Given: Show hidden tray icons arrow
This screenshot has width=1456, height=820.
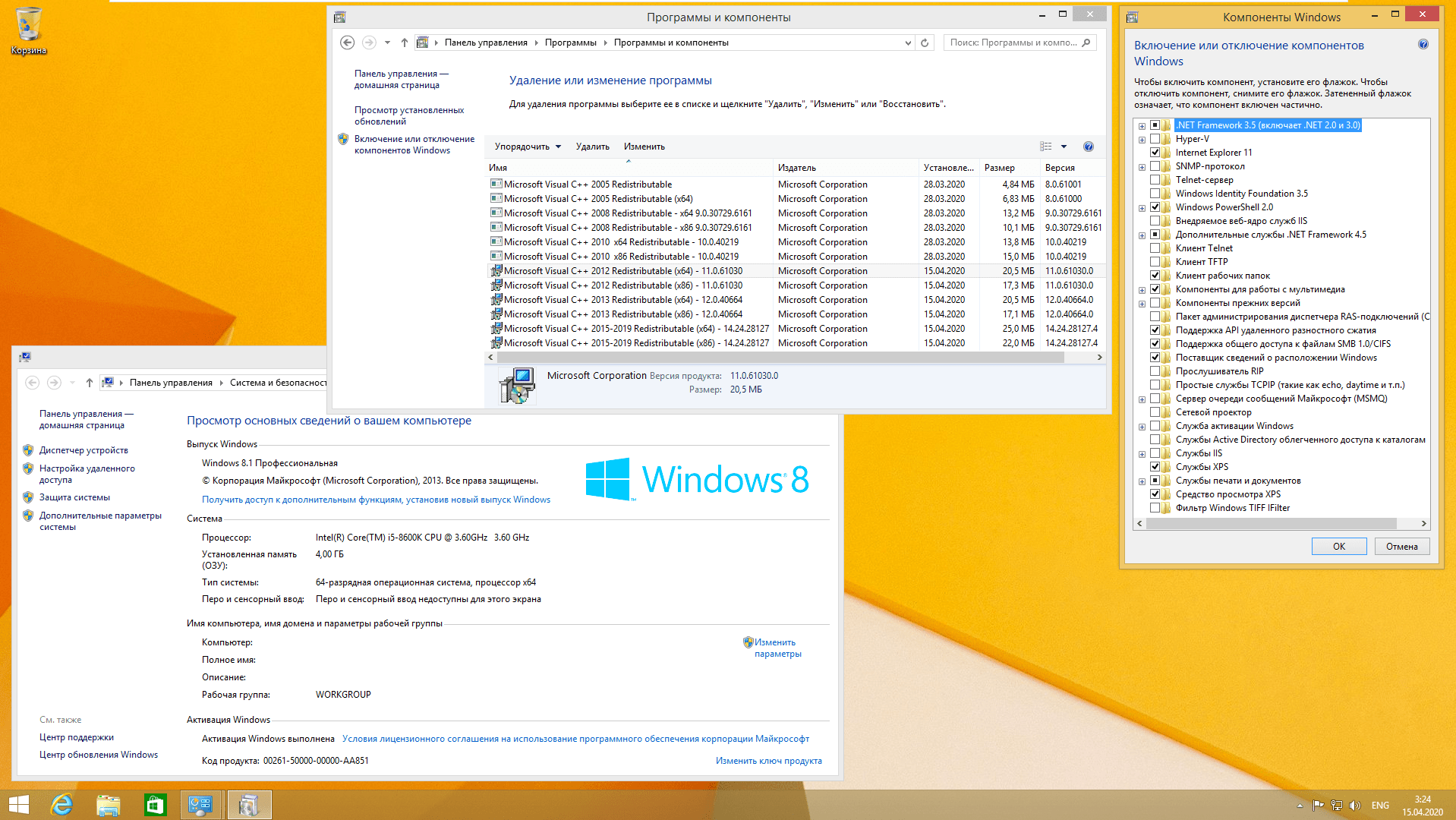Looking at the screenshot, I should pyautogui.click(x=1300, y=806).
